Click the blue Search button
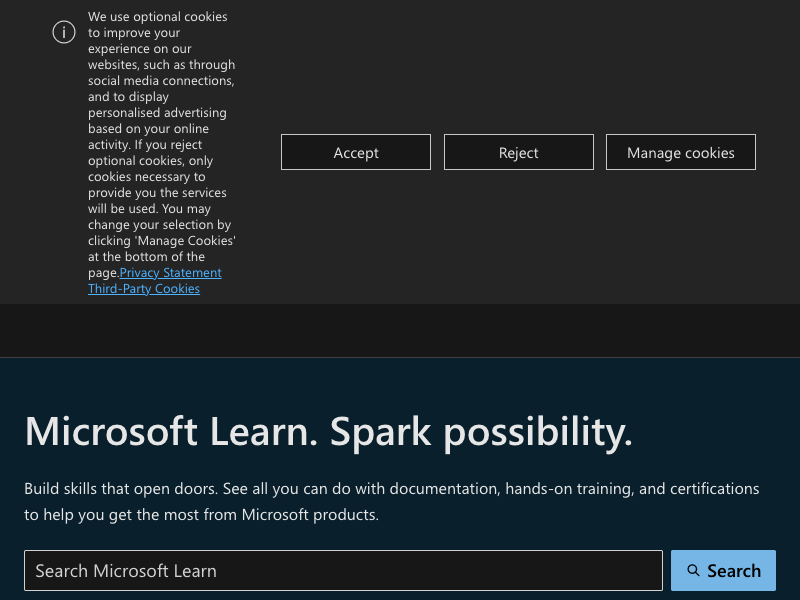This screenshot has height=600, width=800. click(x=723, y=570)
